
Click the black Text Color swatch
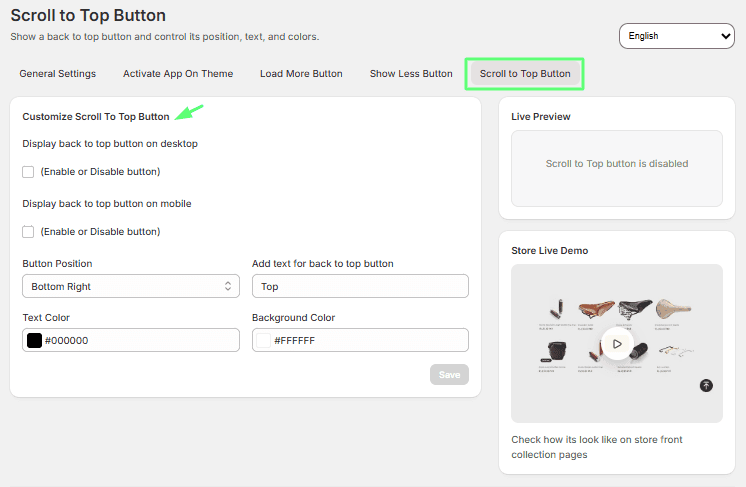pos(34,340)
